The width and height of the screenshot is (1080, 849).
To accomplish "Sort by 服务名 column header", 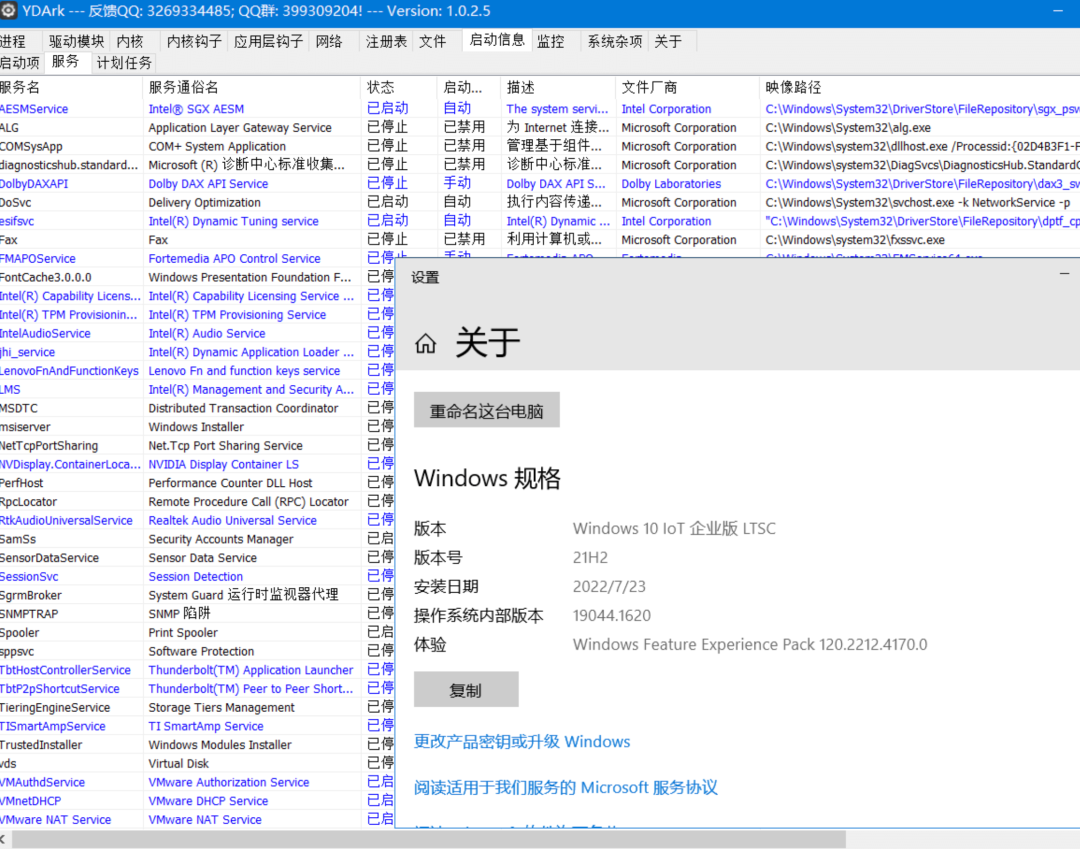I will pyautogui.click(x=71, y=87).
